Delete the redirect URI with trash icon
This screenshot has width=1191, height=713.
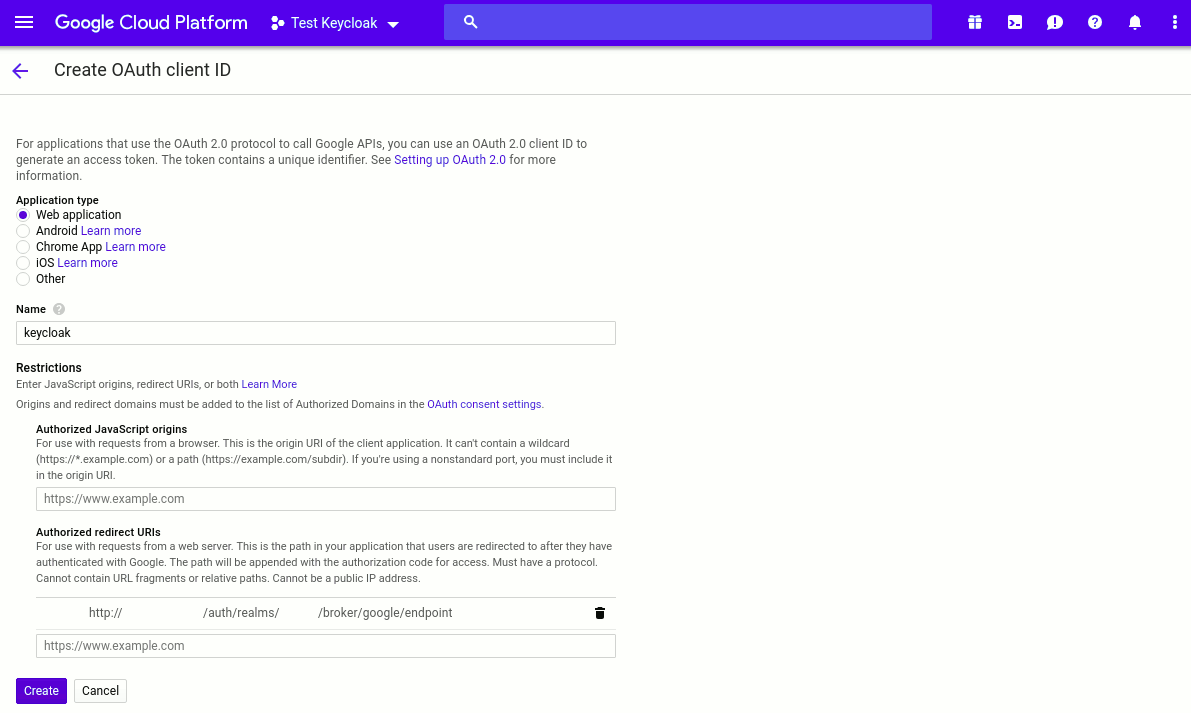click(600, 613)
